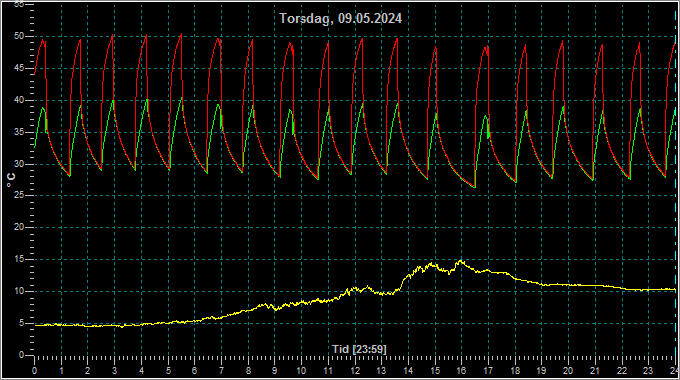Click the 15 value on temperature axis

click(19, 259)
